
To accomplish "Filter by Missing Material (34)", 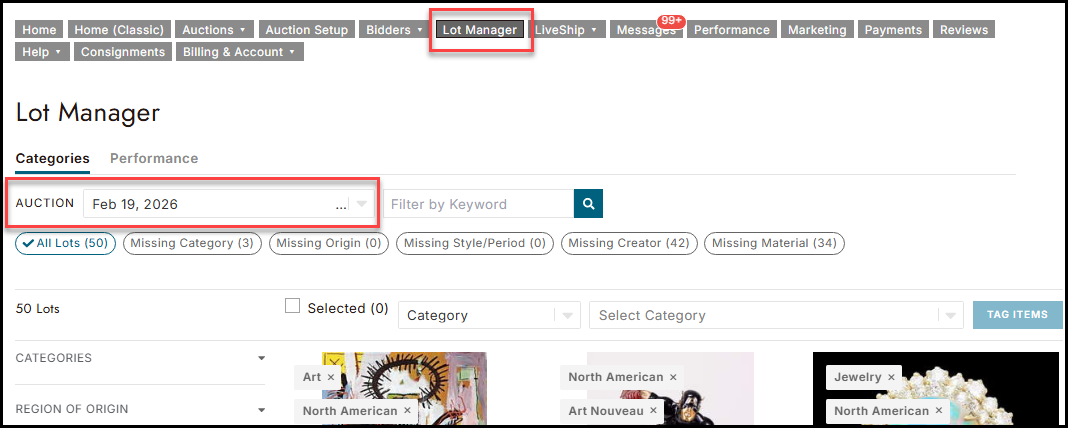I will pos(774,243).
